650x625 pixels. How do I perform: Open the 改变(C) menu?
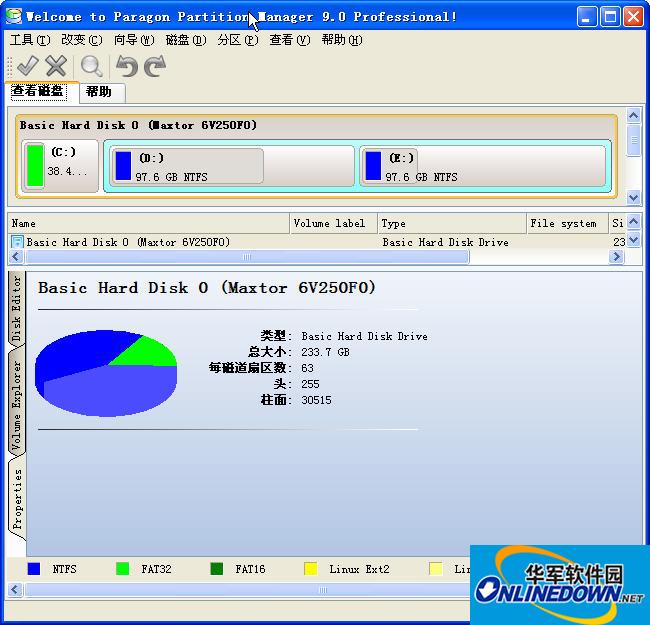pos(82,40)
